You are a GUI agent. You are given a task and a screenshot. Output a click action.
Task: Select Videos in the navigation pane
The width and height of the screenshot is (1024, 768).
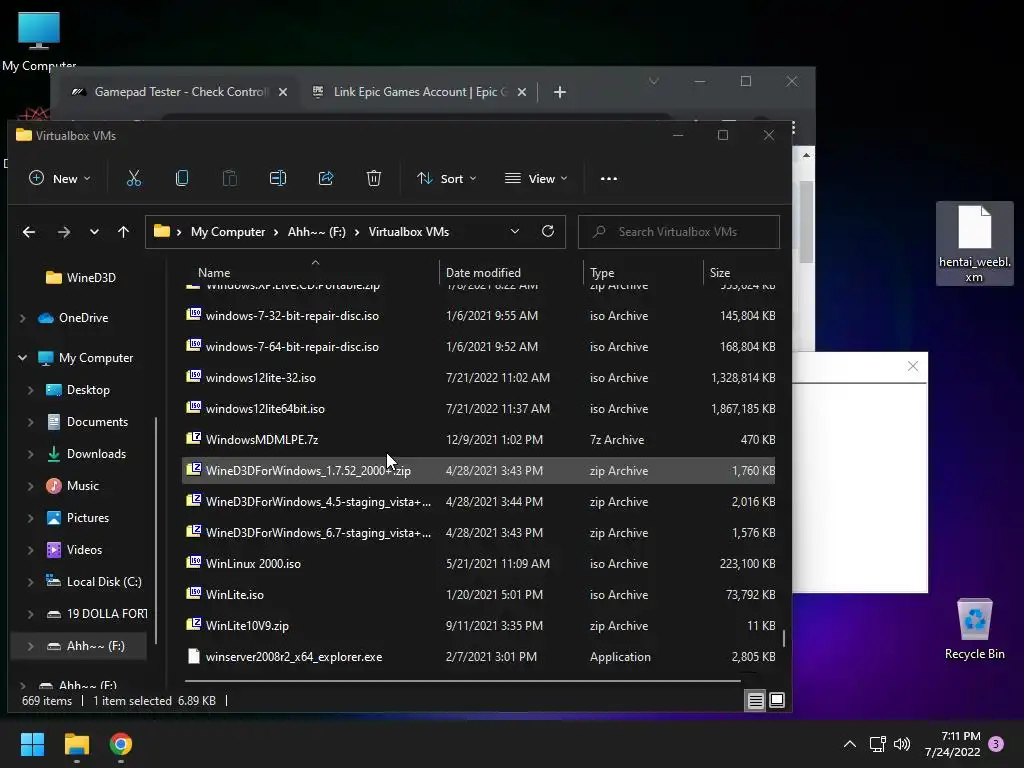(x=74, y=550)
